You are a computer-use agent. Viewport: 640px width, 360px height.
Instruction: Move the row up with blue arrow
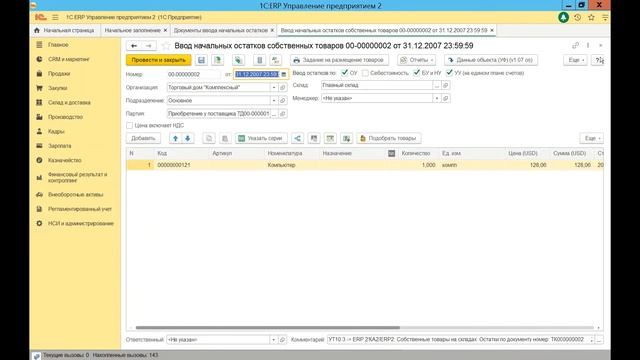point(175,138)
